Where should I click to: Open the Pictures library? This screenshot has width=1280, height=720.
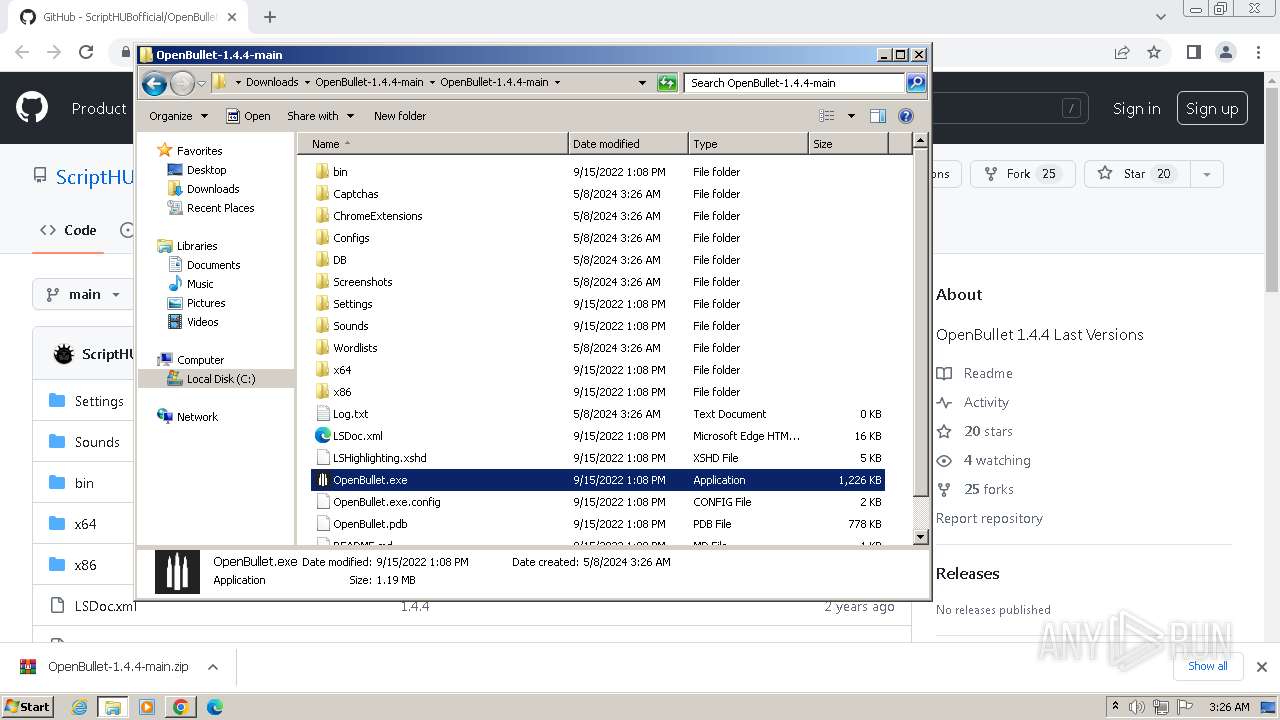[206, 303]
